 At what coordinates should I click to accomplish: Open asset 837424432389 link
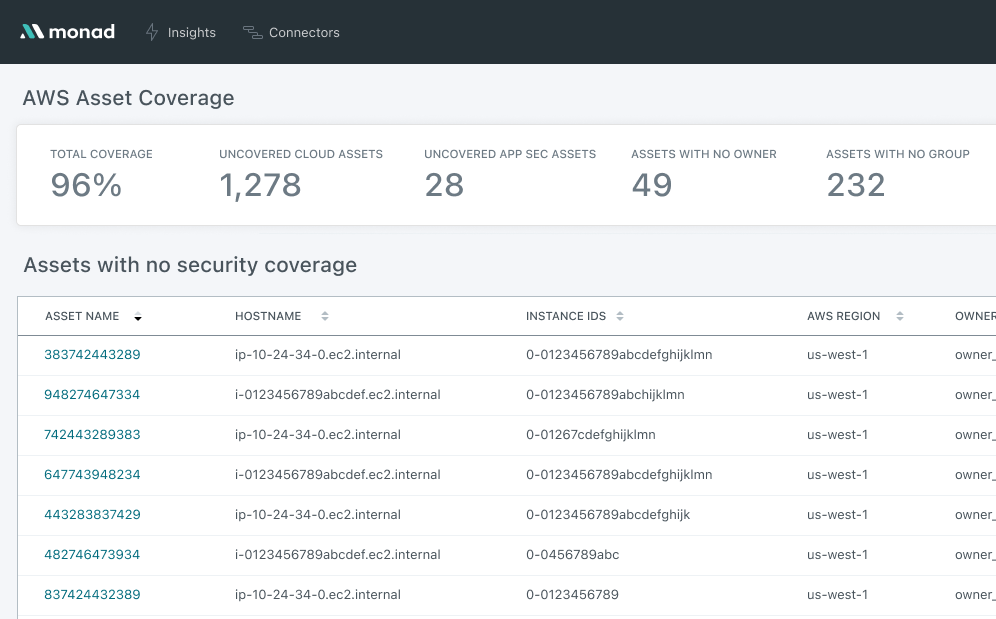(92, 595)
